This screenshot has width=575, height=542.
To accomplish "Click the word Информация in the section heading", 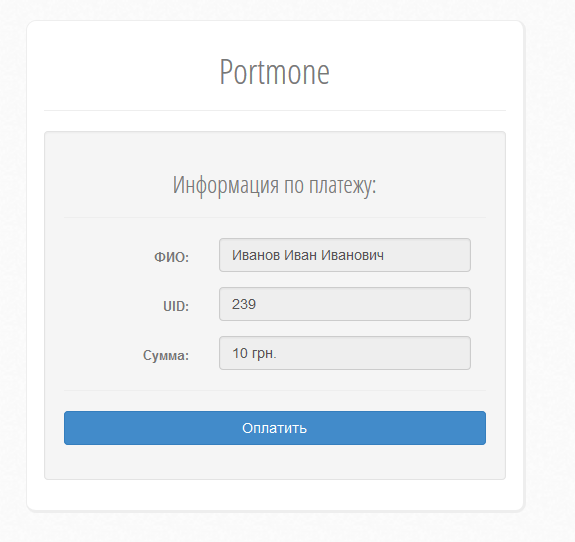I will coord(226,185).
